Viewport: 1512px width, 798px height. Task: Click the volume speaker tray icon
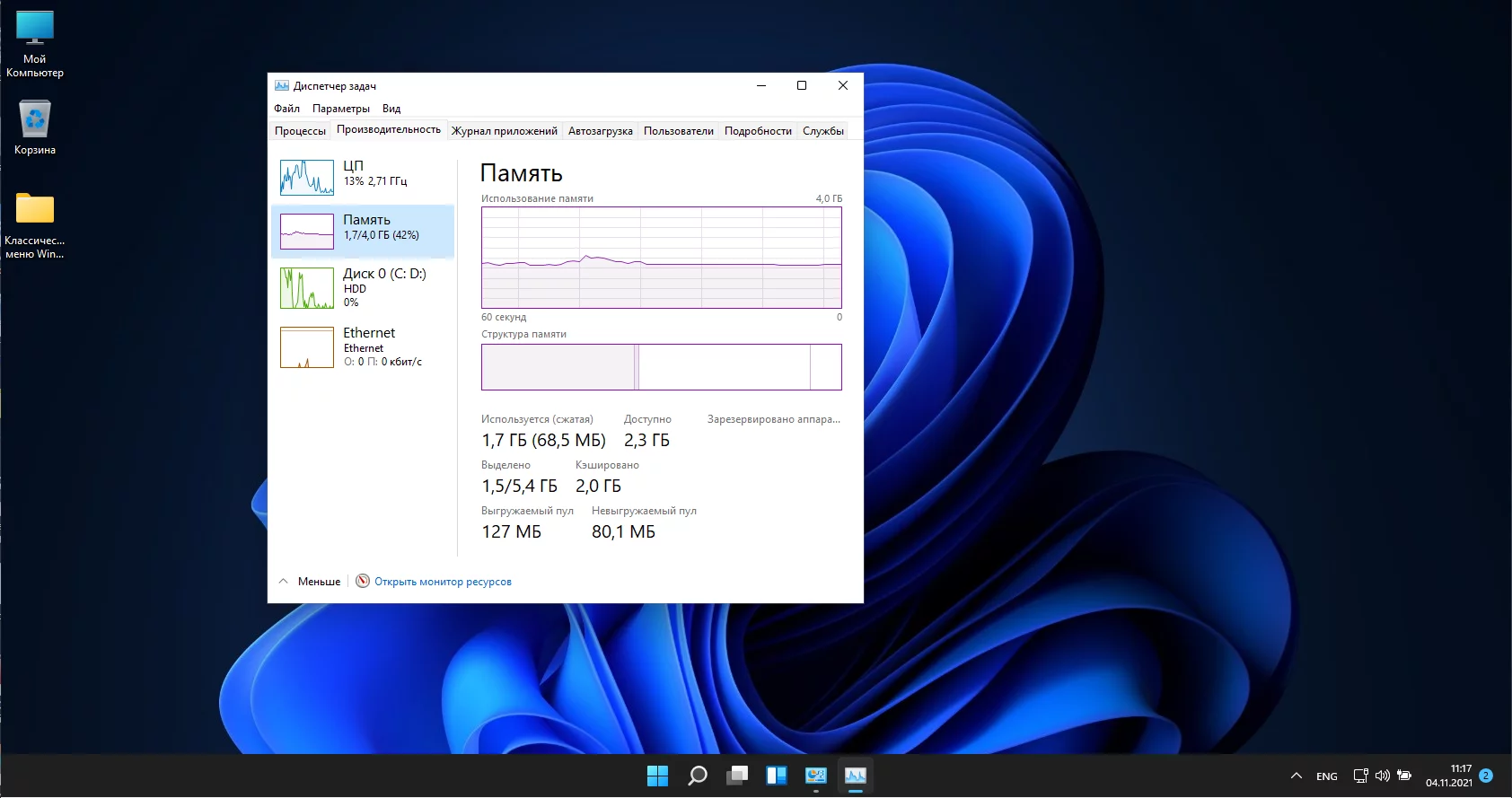[1382, 776]
